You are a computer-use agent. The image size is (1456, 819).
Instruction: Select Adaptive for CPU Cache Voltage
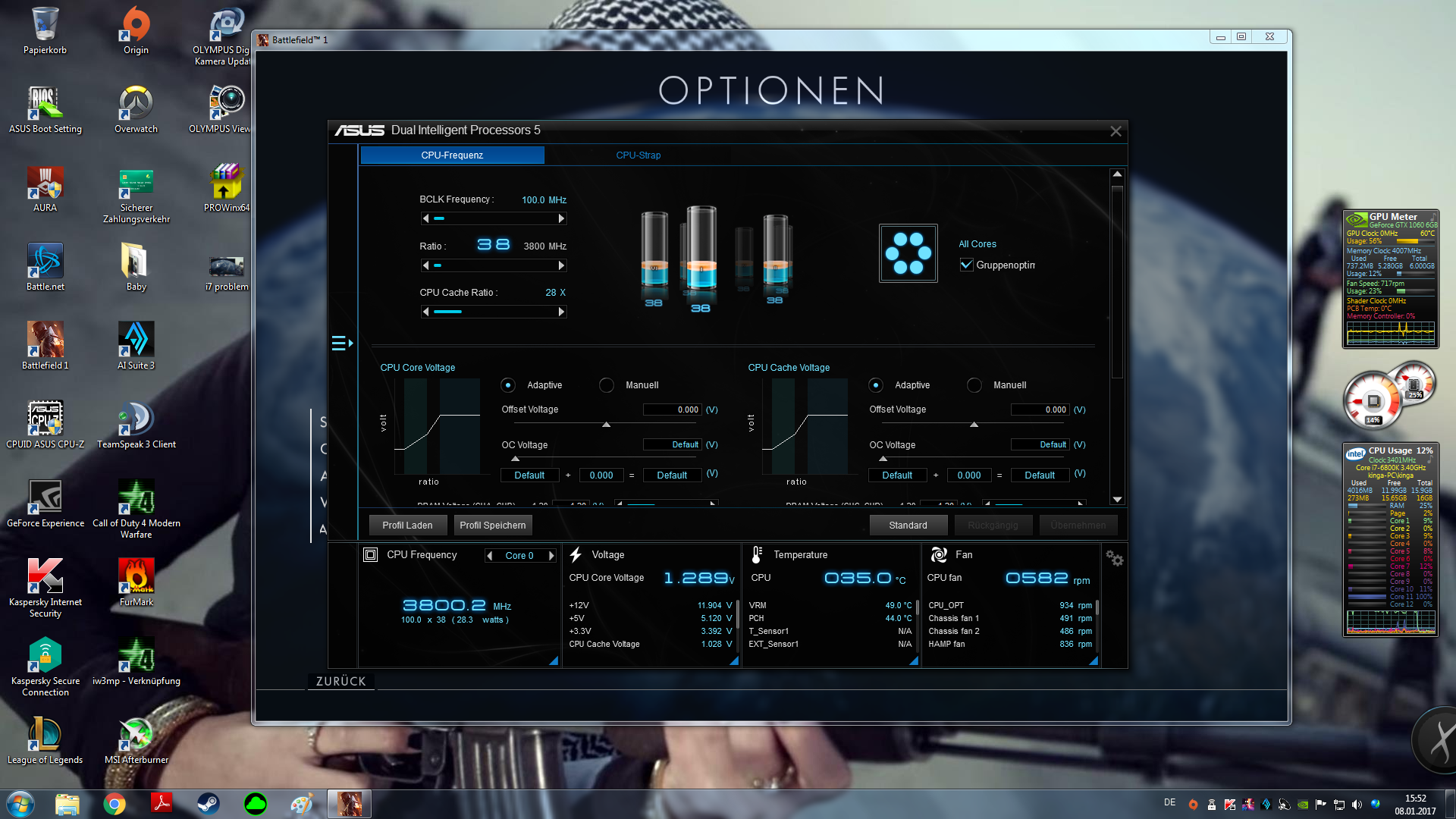(x=876, y=385)
